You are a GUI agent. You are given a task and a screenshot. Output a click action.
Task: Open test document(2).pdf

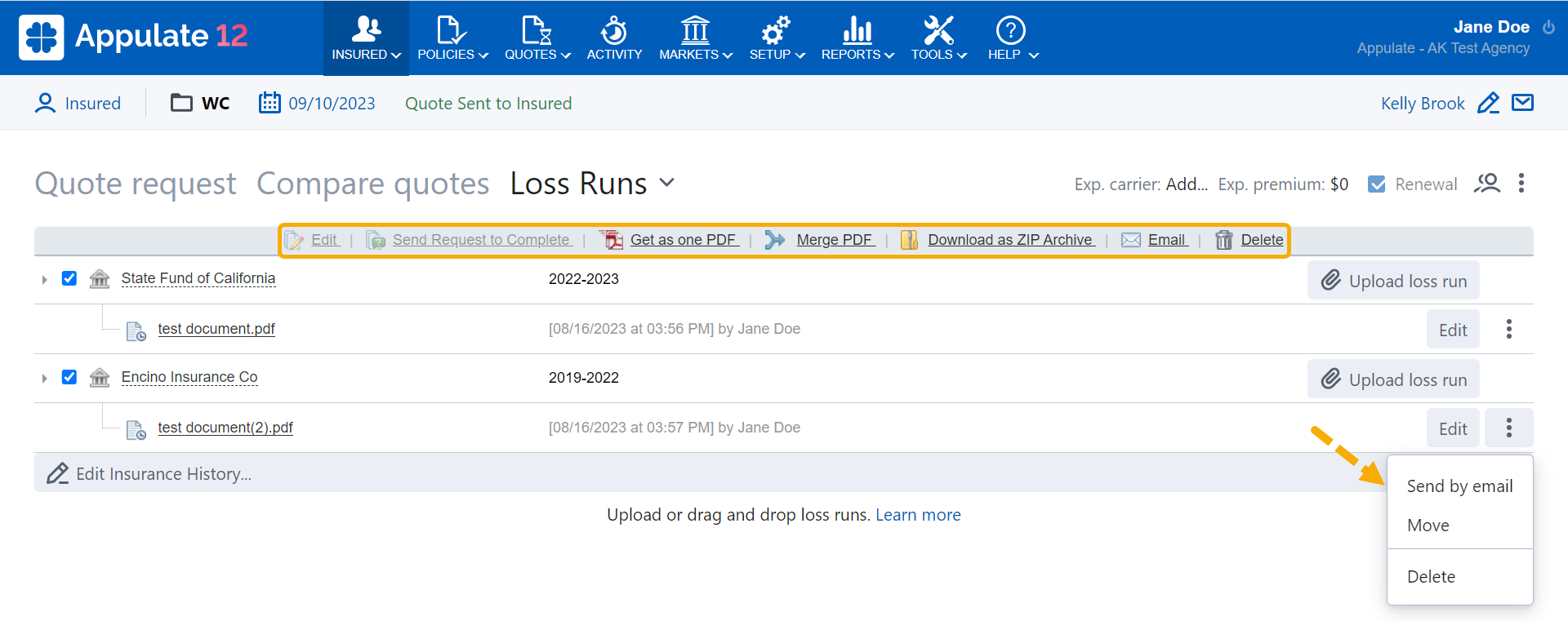225,428
